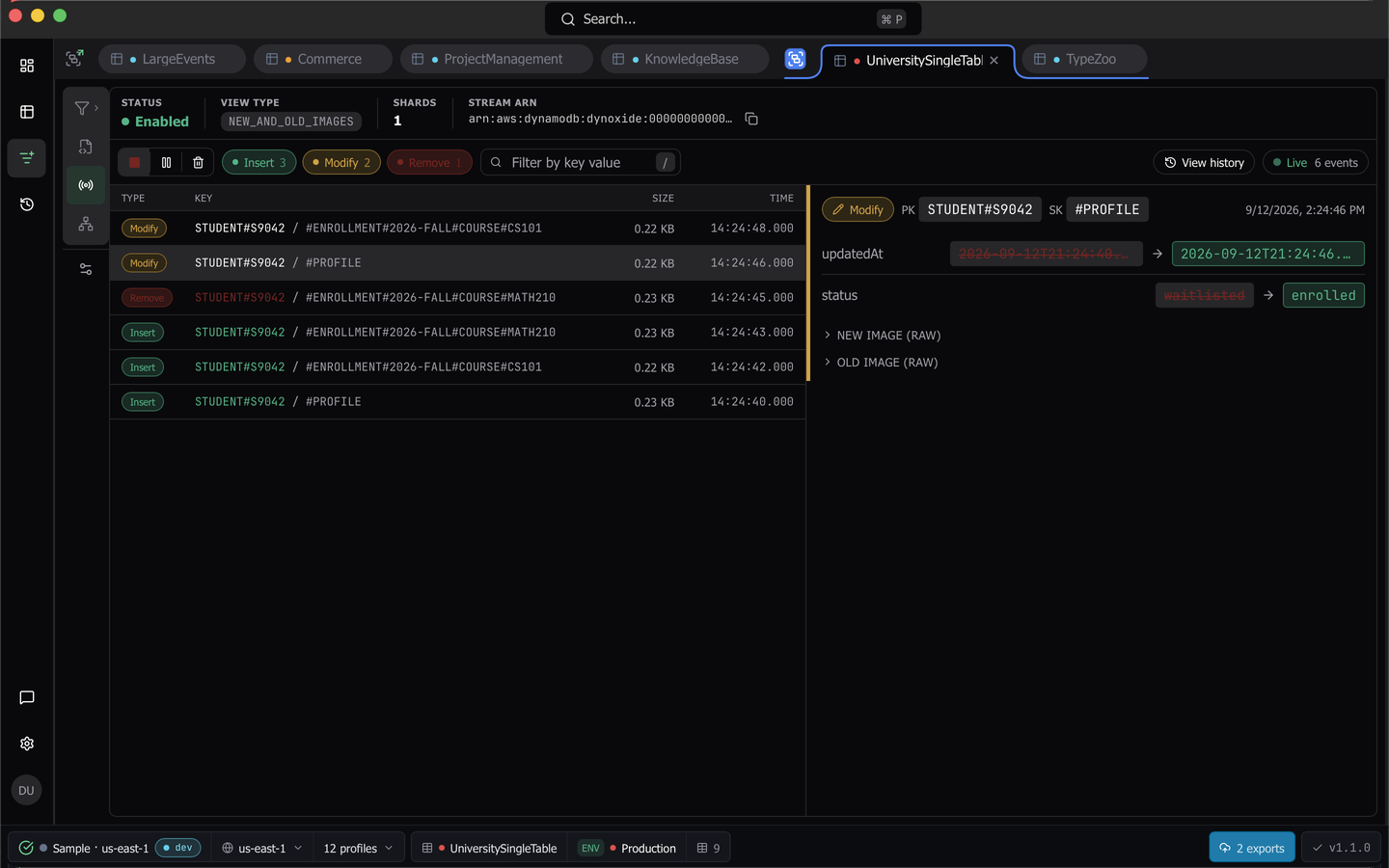Screen dimensions: 1389x868
Task: Open the 12 profiles dropdown
Action: pos(358,848)
